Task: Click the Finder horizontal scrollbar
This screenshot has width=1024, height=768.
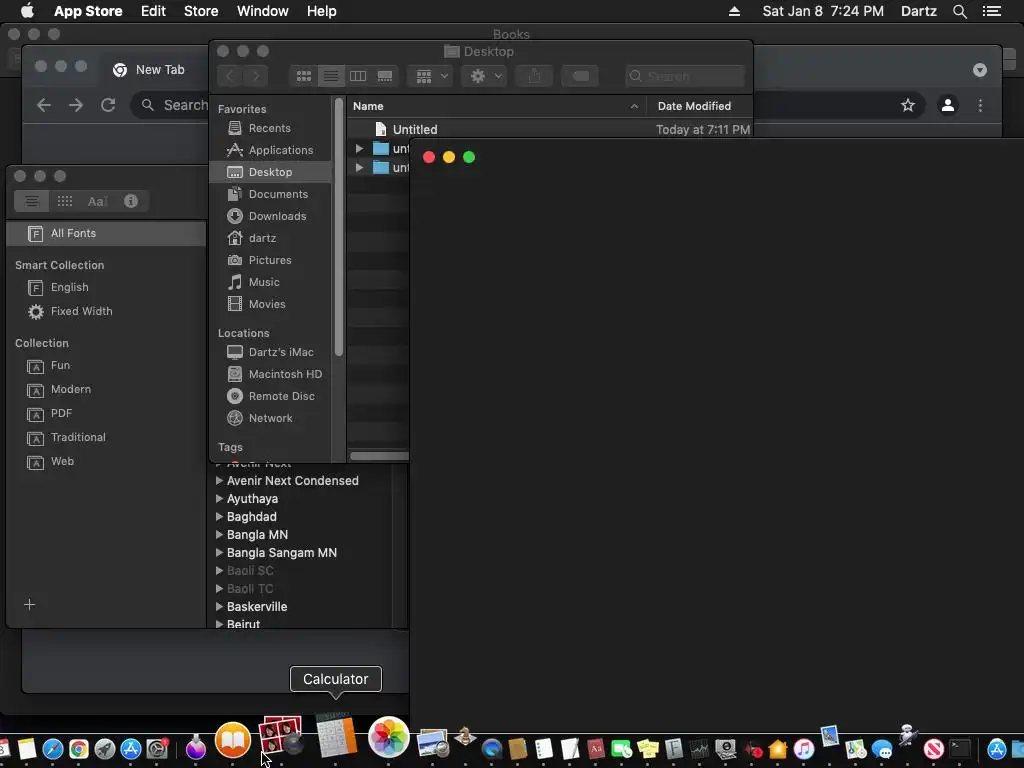Action: coord(379,456)
